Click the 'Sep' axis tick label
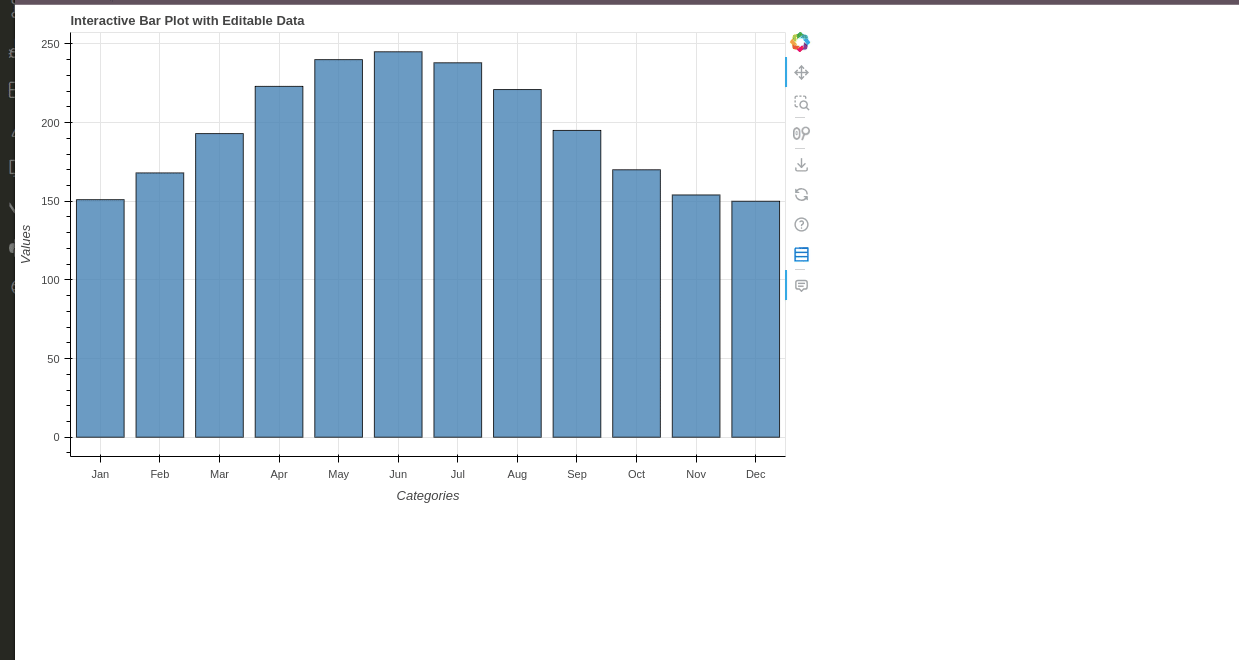Screen dimensions: 1239x660 [577, 474]
